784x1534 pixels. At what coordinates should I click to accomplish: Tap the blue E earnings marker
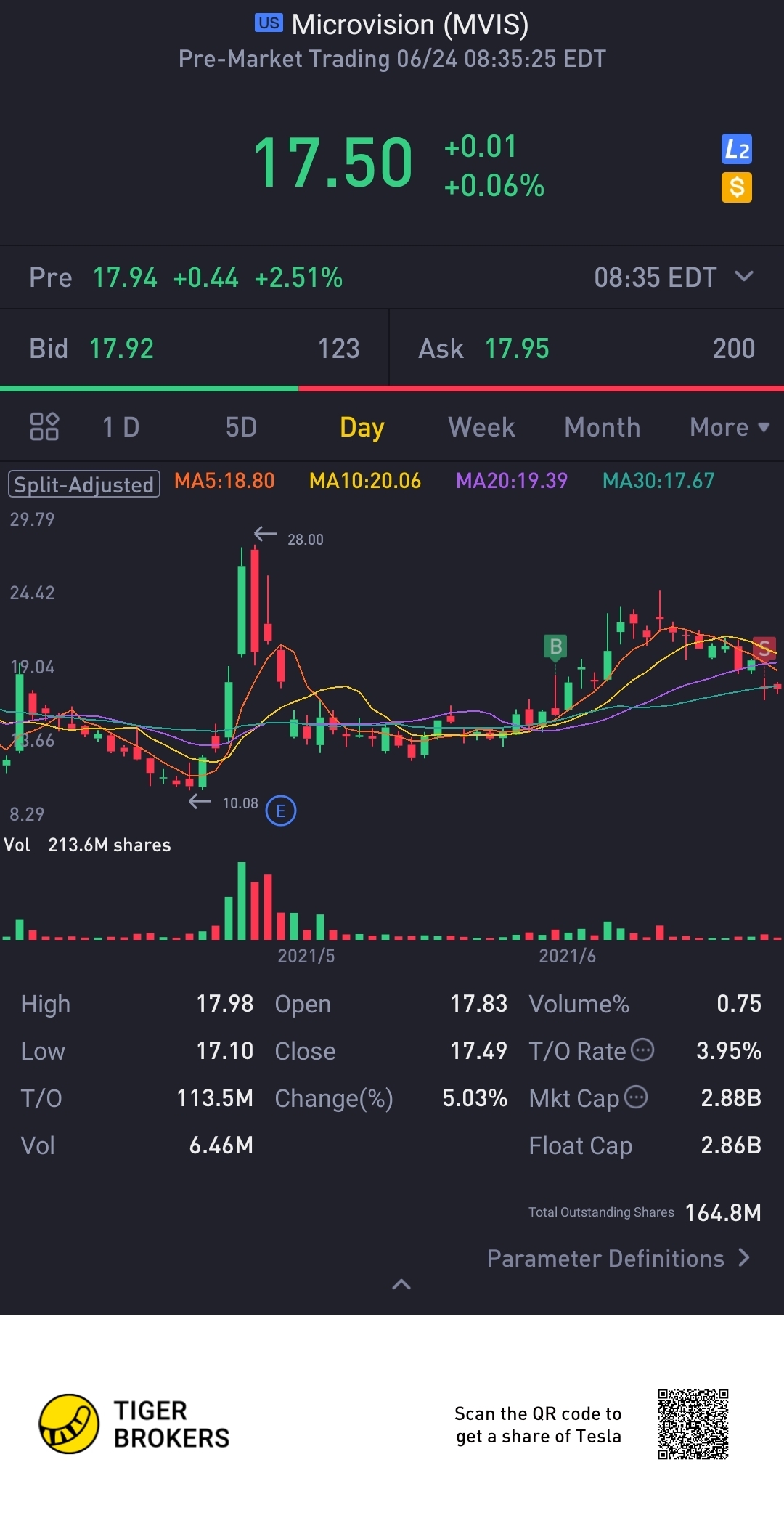click(x=281, y=811)
